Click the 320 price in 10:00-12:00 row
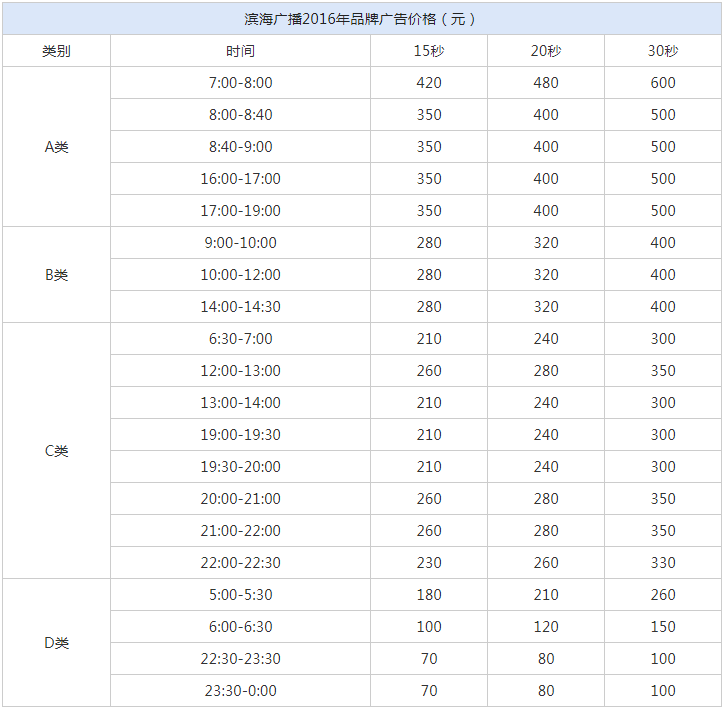Viewport: 722px width, 710px height. 546,275
